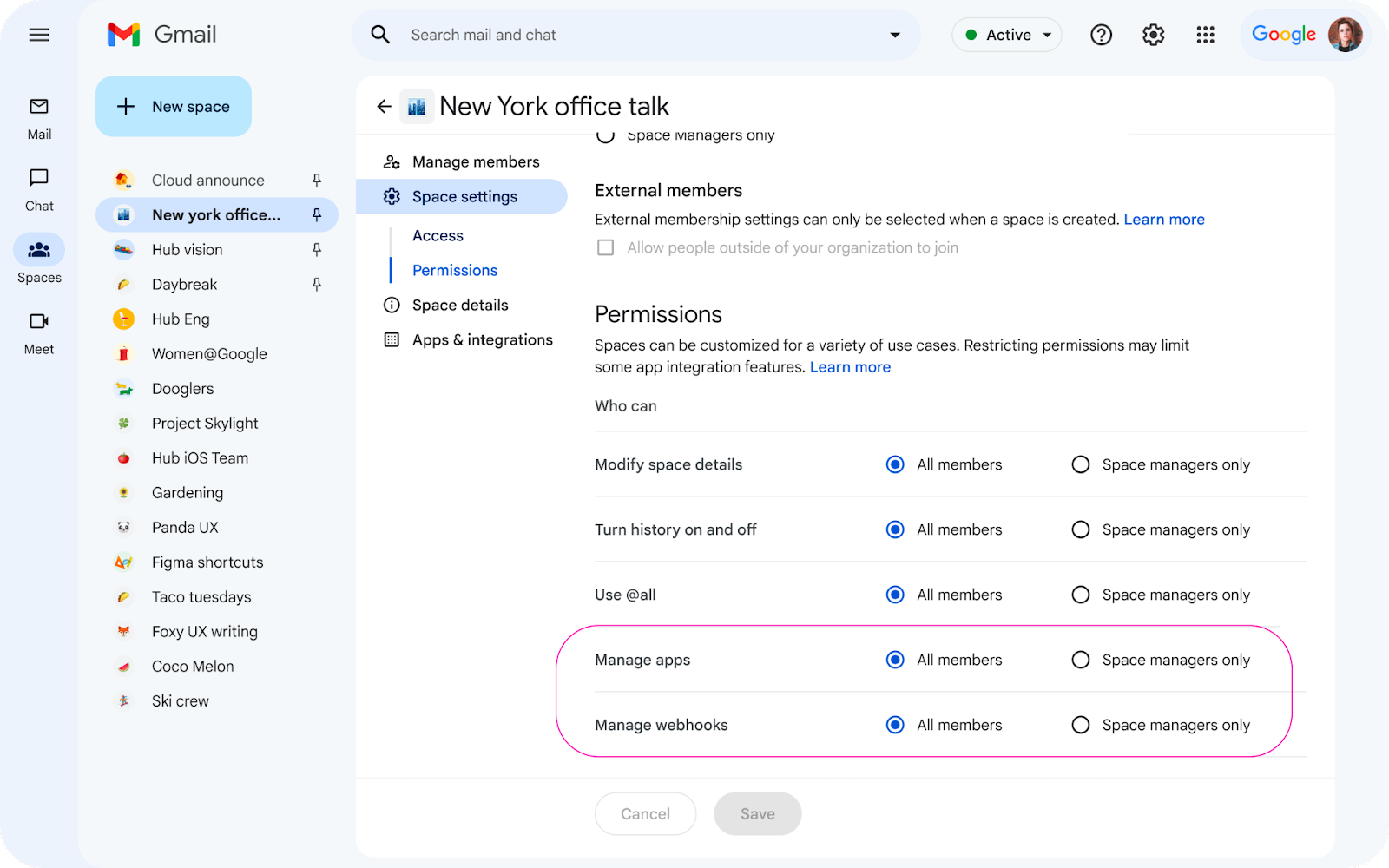
Task: Go to Apps & integrations section
Action: coord(482,339)
